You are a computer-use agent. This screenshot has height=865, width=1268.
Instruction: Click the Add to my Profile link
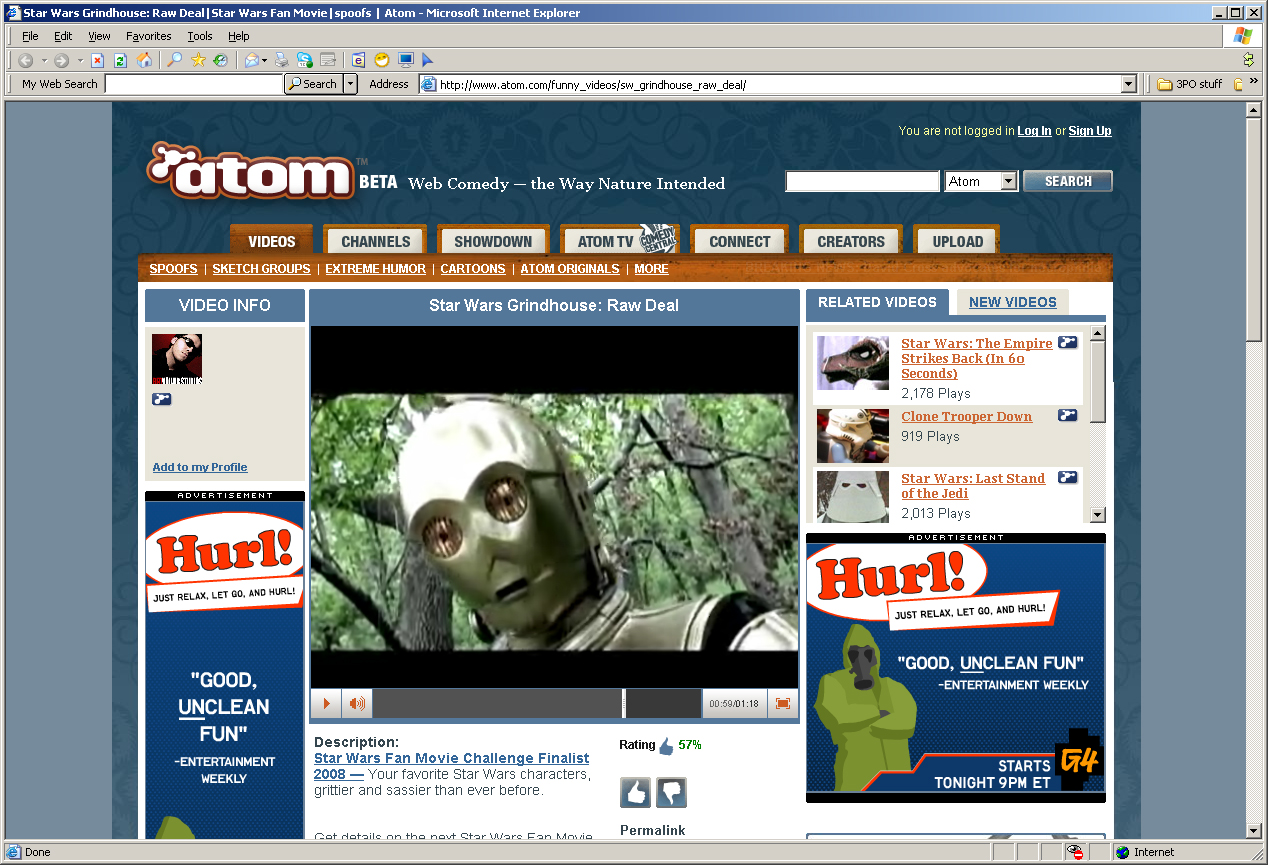(x=200, y=467)
